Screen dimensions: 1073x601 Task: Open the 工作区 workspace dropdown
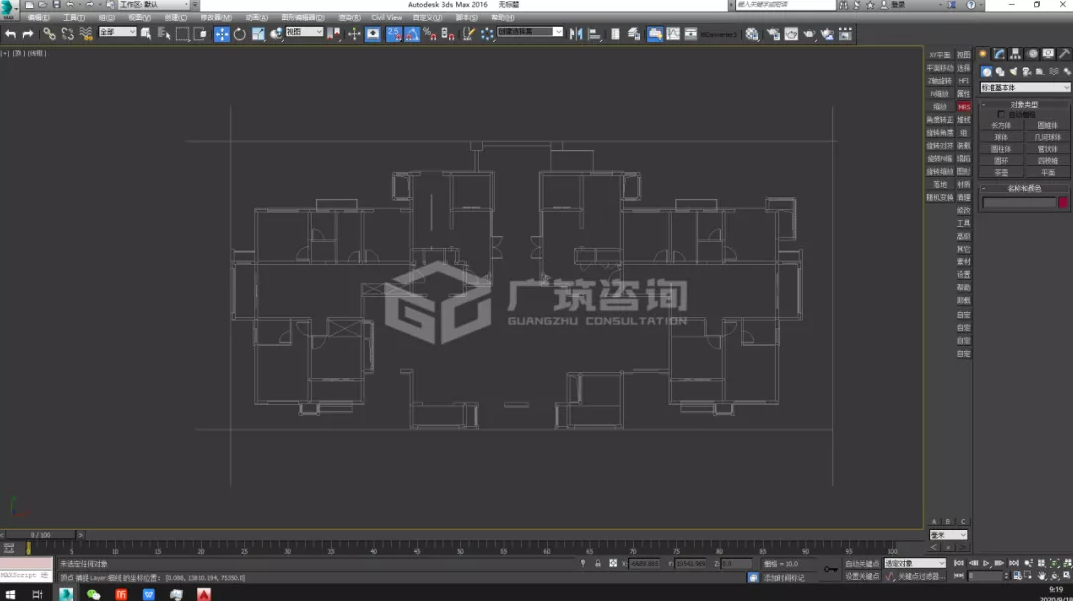154,5
